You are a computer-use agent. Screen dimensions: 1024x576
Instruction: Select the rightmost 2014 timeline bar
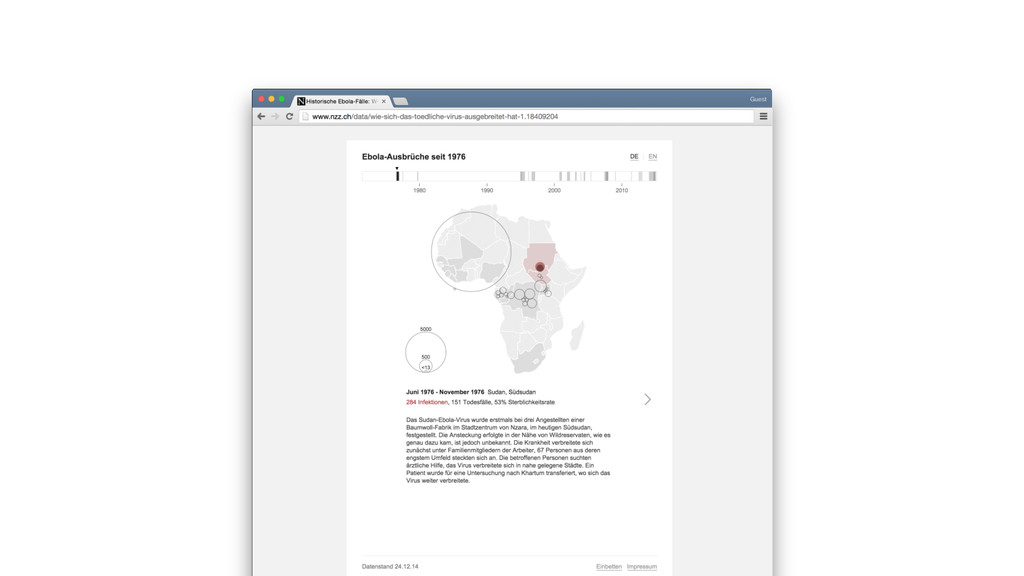click(x=652, y=176)
